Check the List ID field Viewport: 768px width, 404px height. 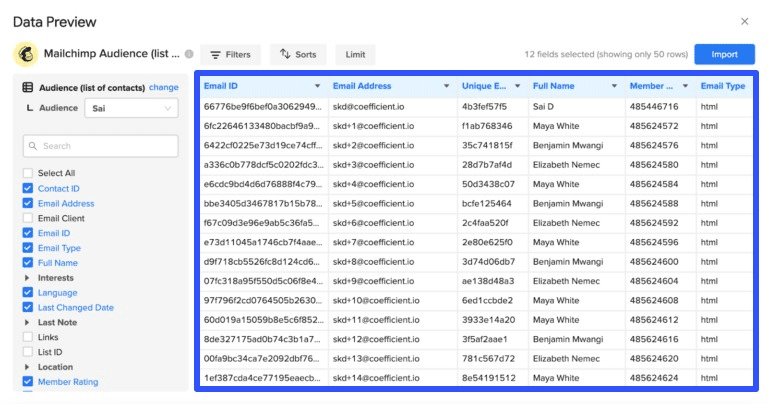[x=28, y=352]
